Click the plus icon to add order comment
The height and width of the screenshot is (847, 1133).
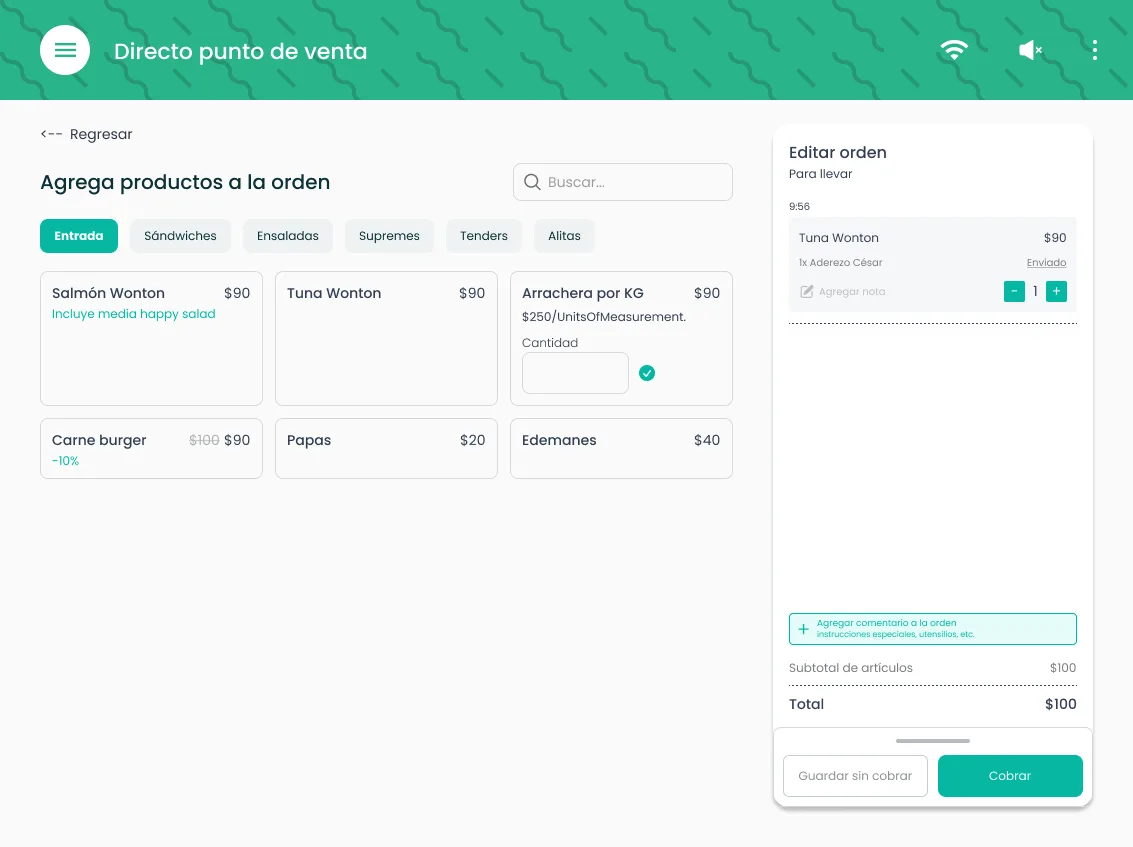(x=803, y=629)
